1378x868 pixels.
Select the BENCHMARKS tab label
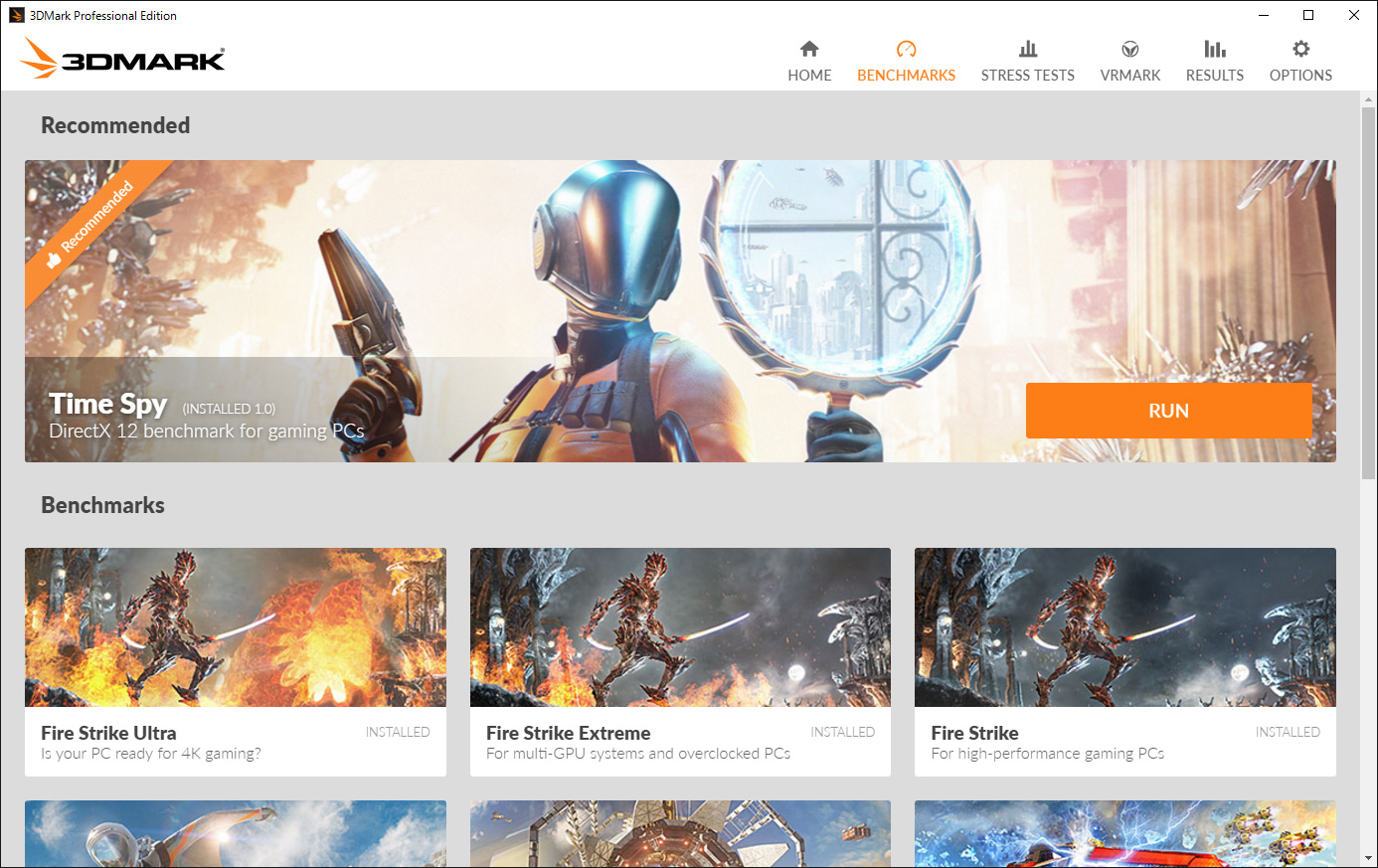(906, 76)
